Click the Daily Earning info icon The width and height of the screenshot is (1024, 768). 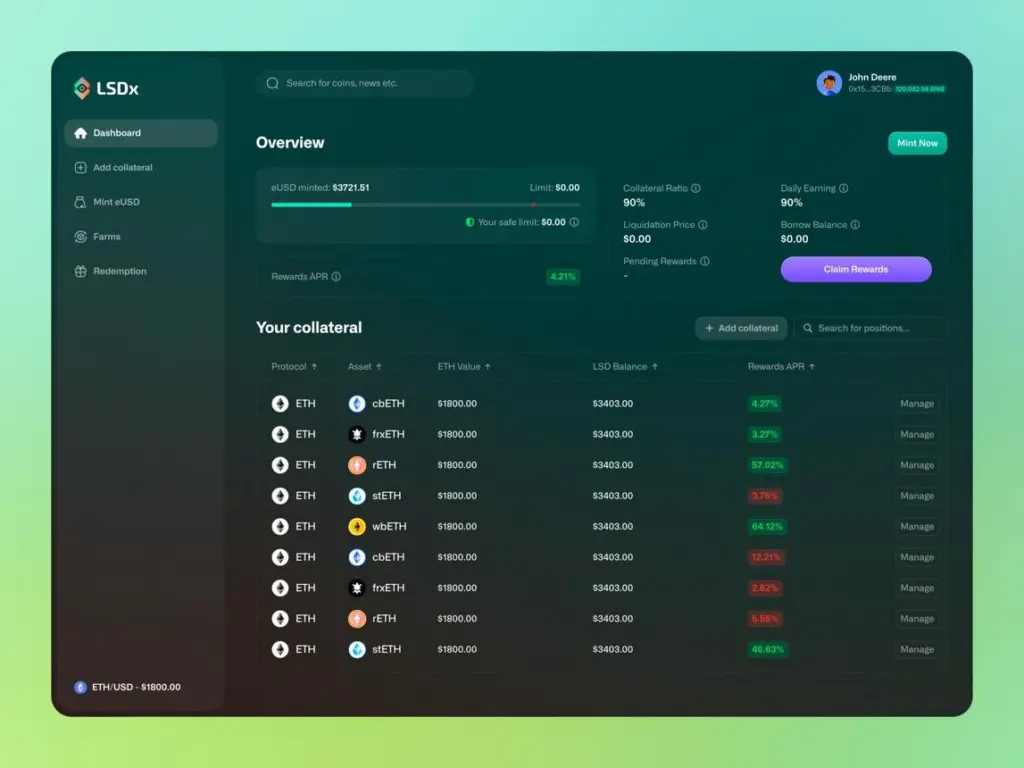(844, 188)
